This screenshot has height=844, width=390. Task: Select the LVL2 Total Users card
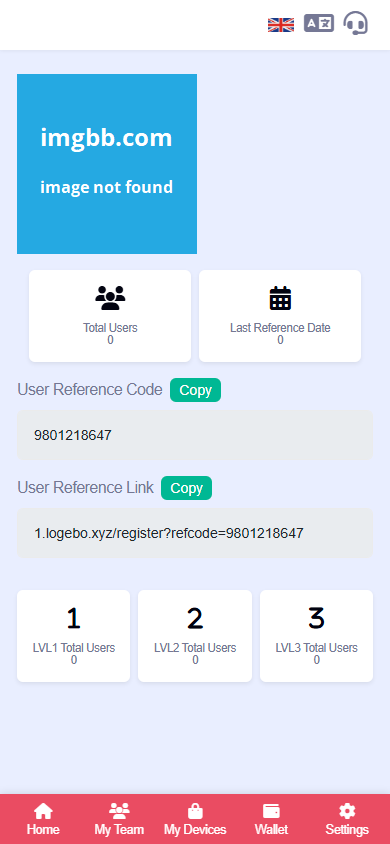[x=195, y=636]
